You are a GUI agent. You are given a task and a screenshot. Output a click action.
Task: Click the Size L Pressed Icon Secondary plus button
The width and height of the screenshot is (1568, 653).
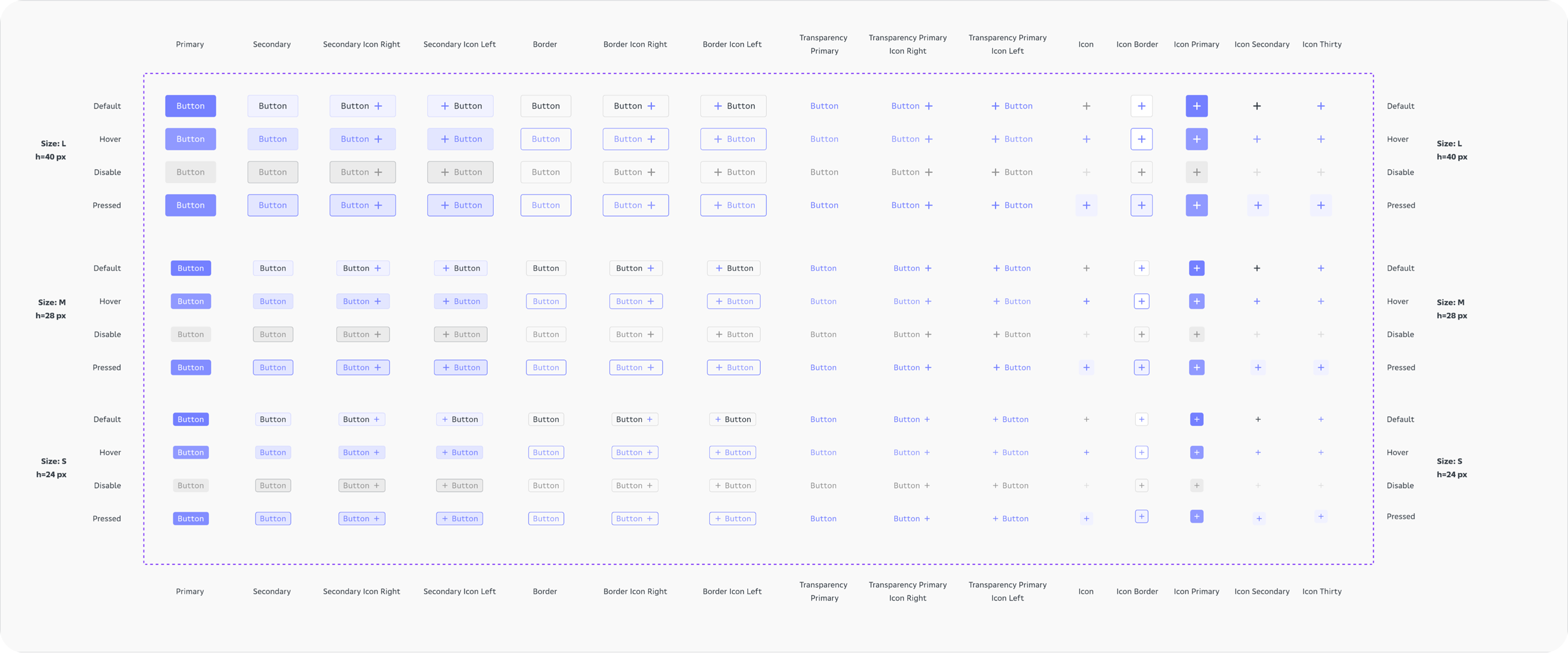click(1257, 205)
